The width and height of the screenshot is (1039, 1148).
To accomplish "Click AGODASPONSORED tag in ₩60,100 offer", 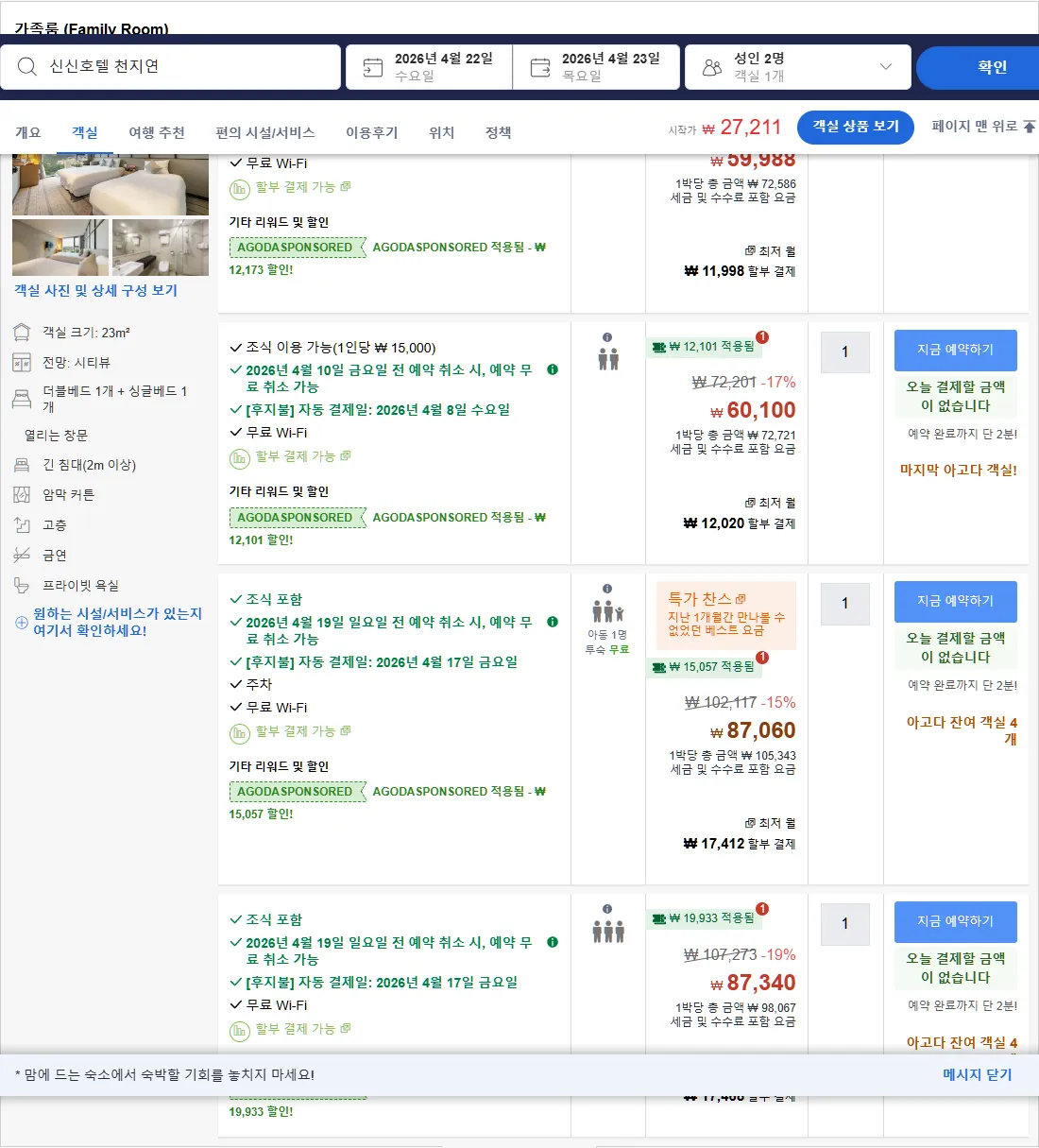I will click(x=296, y=518).
